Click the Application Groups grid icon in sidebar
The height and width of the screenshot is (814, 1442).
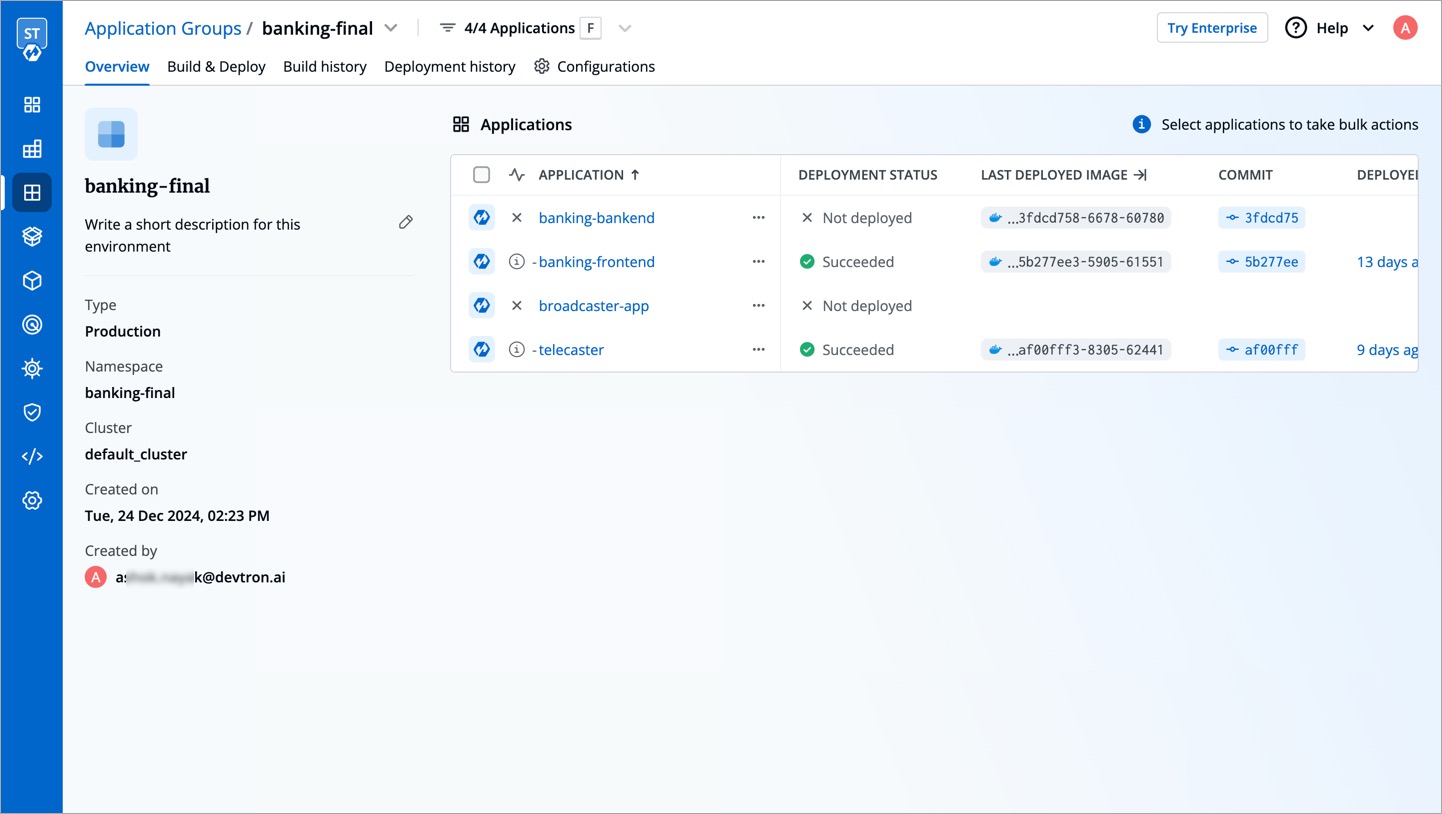pos(32,193)
